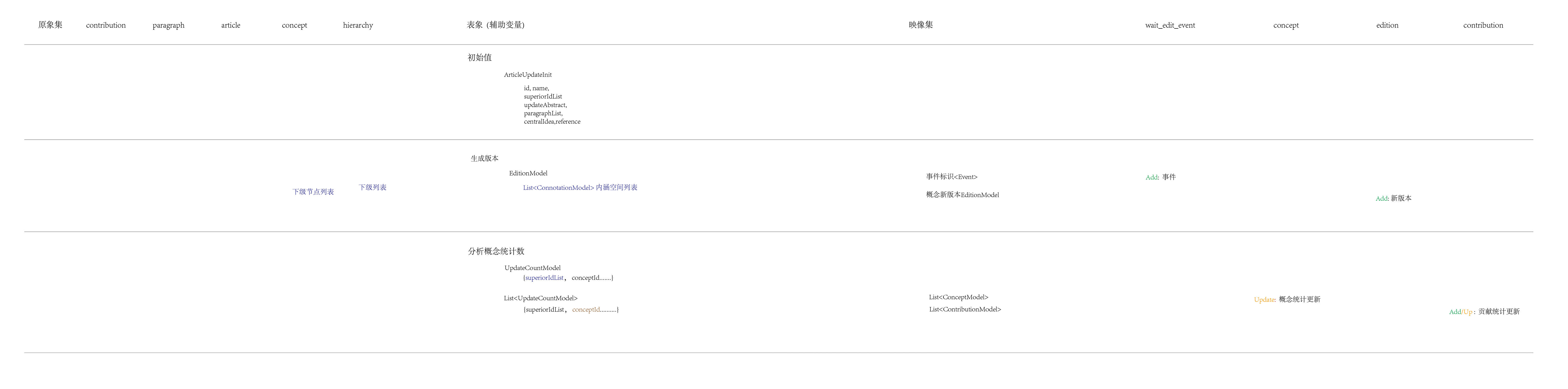
Task: Select the 事件标识<Event> text
Action: click(x=951, y=177)
